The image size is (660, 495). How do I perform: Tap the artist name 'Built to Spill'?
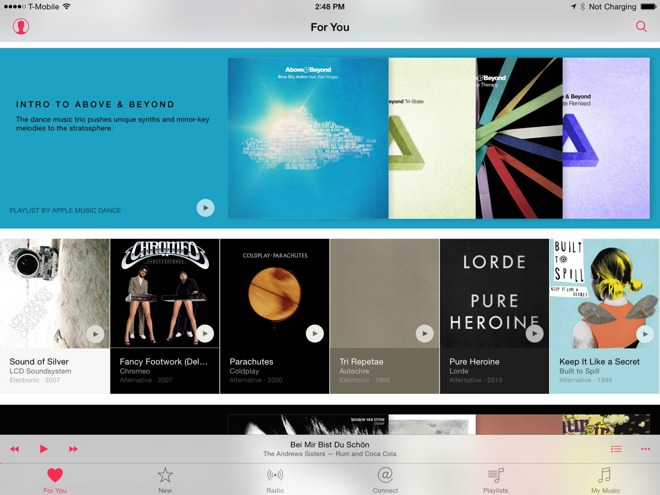click(x=579, y=371)
